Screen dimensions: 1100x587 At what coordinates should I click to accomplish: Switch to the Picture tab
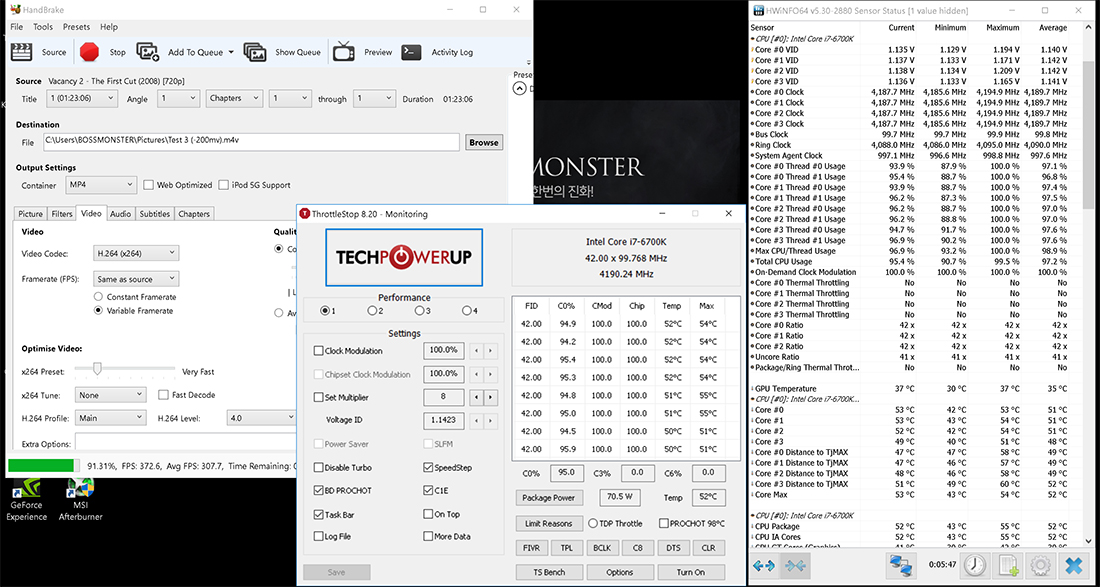[x=30, y=214]
